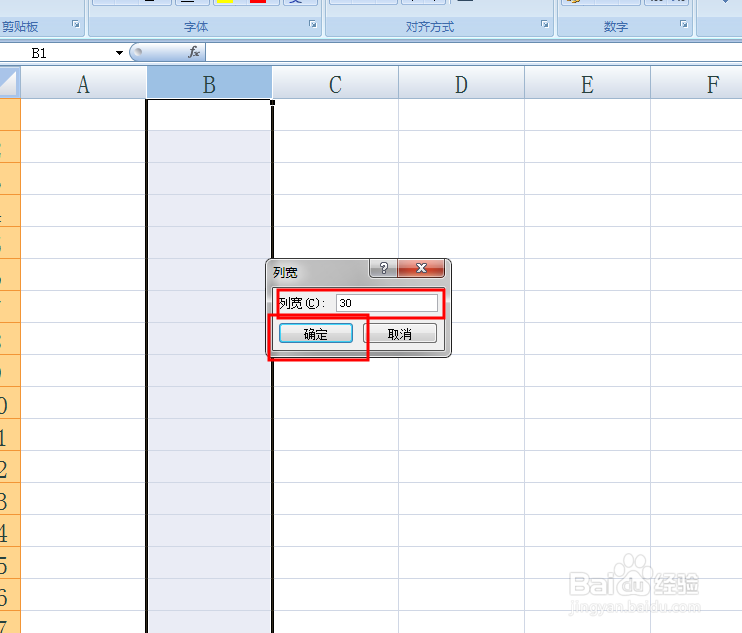Select column E header
The image size is (742, 633).
587,83
